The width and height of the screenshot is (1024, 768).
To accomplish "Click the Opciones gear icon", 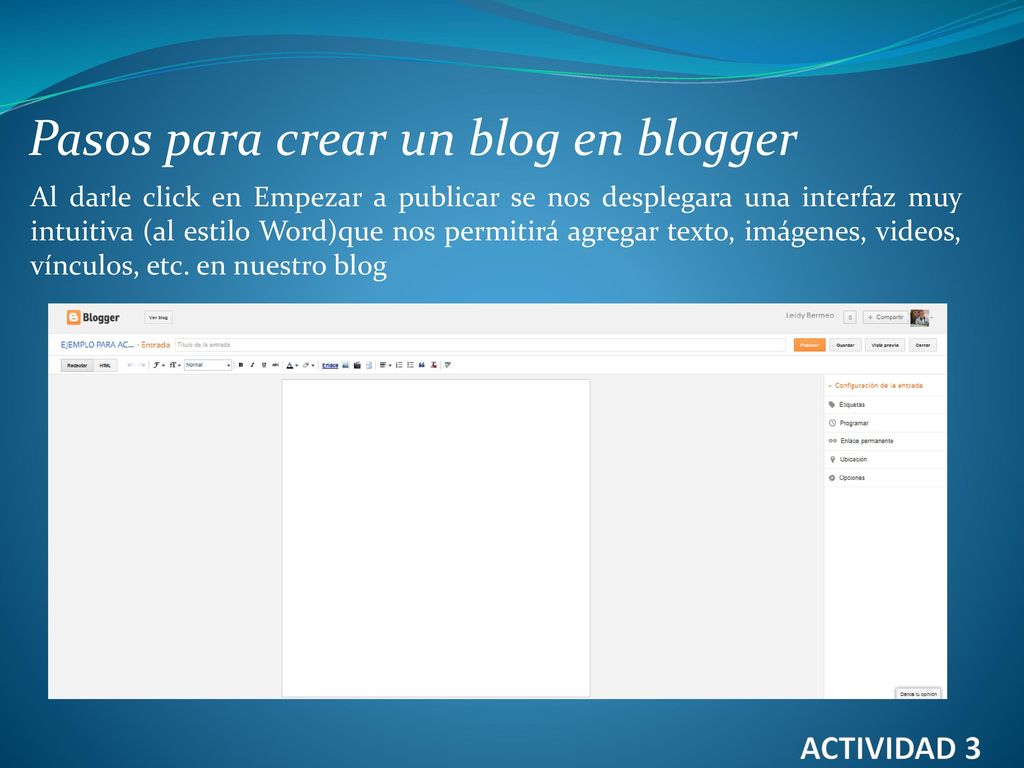I will point(832,477).
